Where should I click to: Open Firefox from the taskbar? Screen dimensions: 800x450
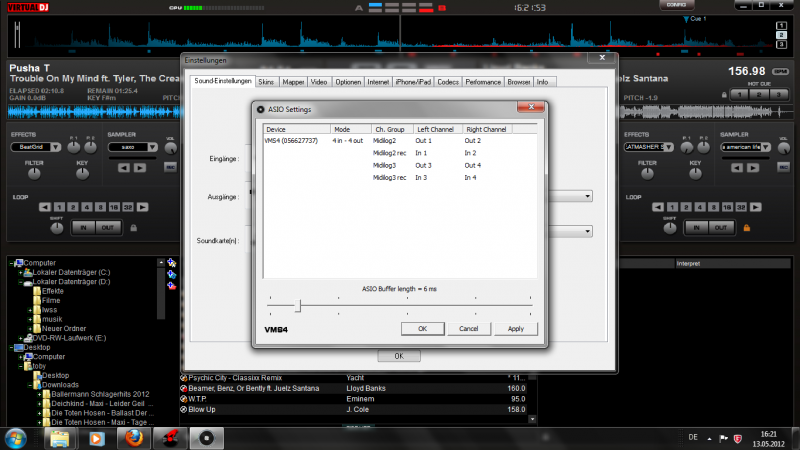pyautogui.click(x=134, y=438)
